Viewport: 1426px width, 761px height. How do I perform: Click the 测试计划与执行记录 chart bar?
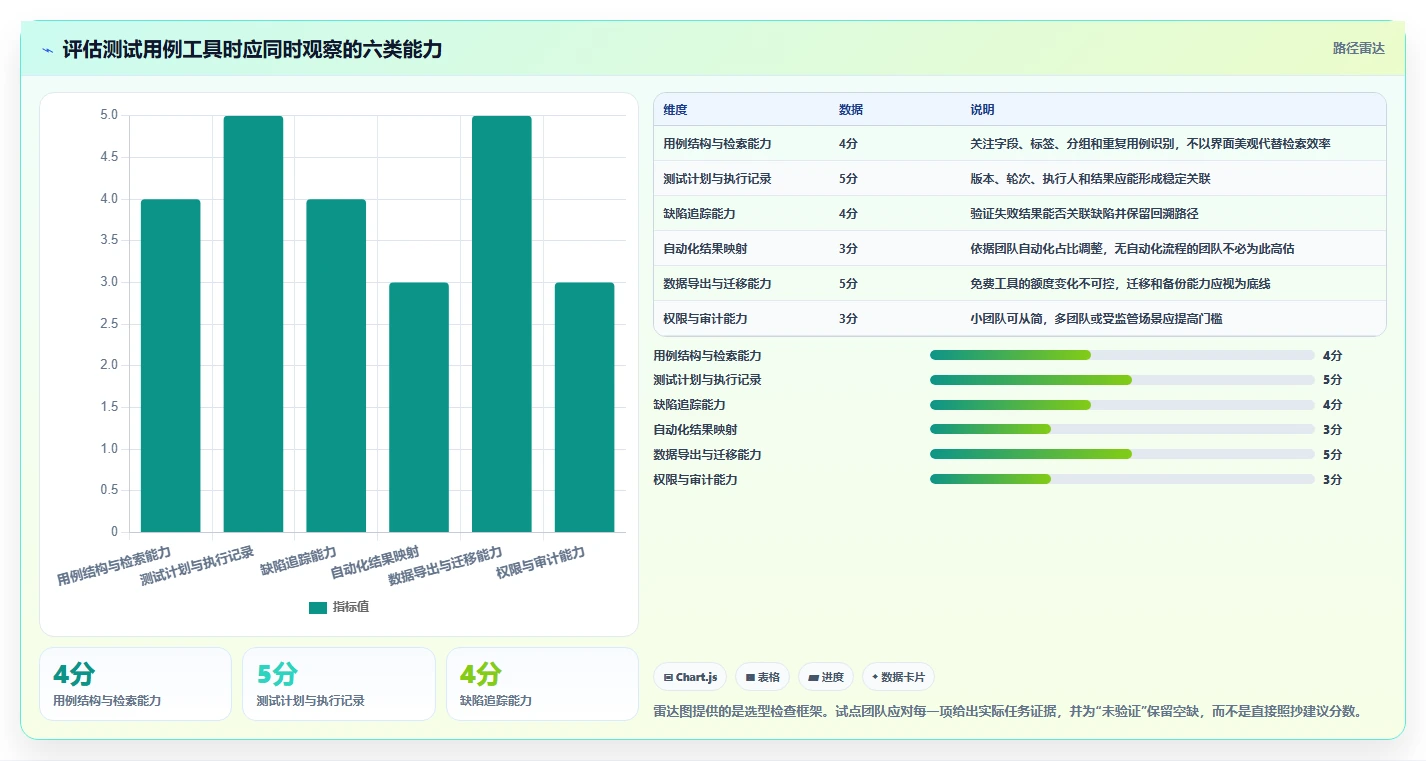tap(254, 324)
